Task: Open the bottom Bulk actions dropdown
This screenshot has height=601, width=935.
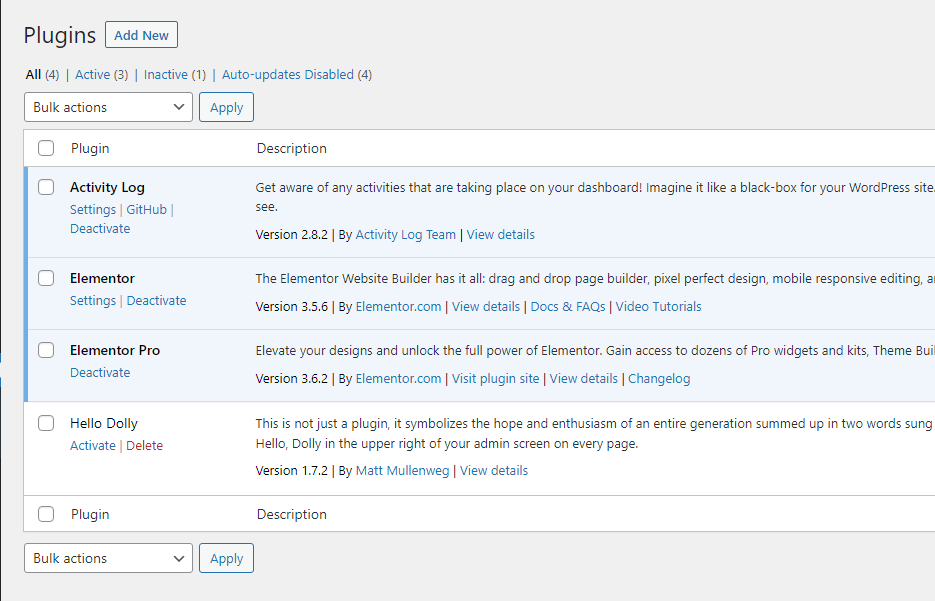Action: pyautogui.click(x=109, y=558)
